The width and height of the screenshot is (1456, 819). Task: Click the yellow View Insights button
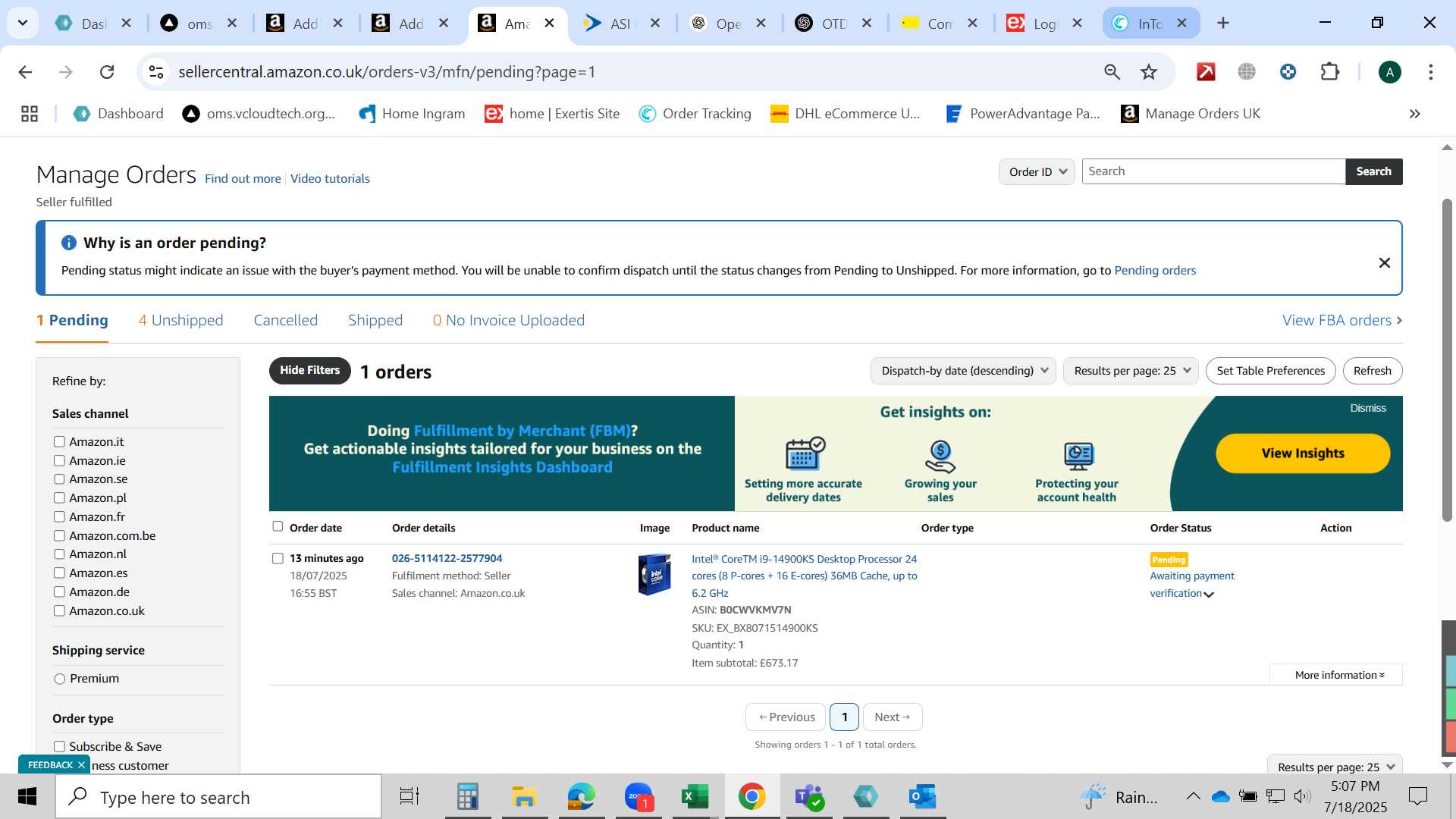click(1303, 453)
